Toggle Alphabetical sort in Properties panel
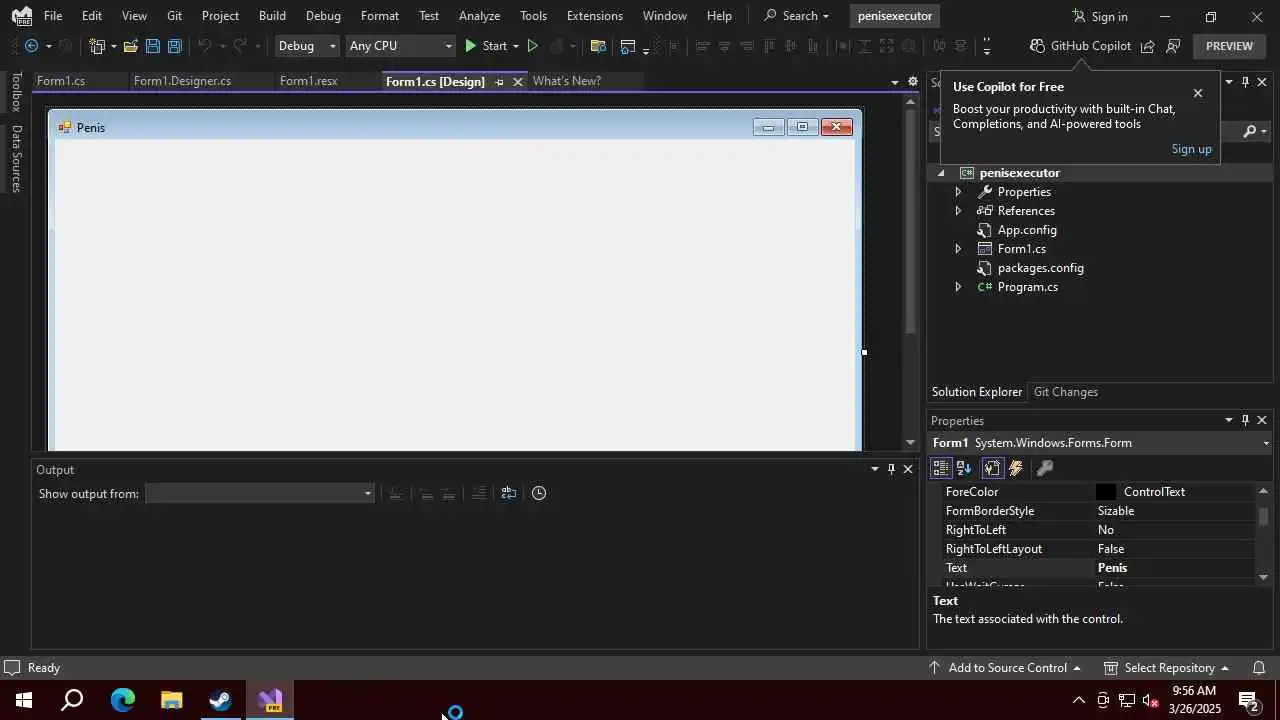This screenshot has height=720, width=1280. (x=964, y=468)
